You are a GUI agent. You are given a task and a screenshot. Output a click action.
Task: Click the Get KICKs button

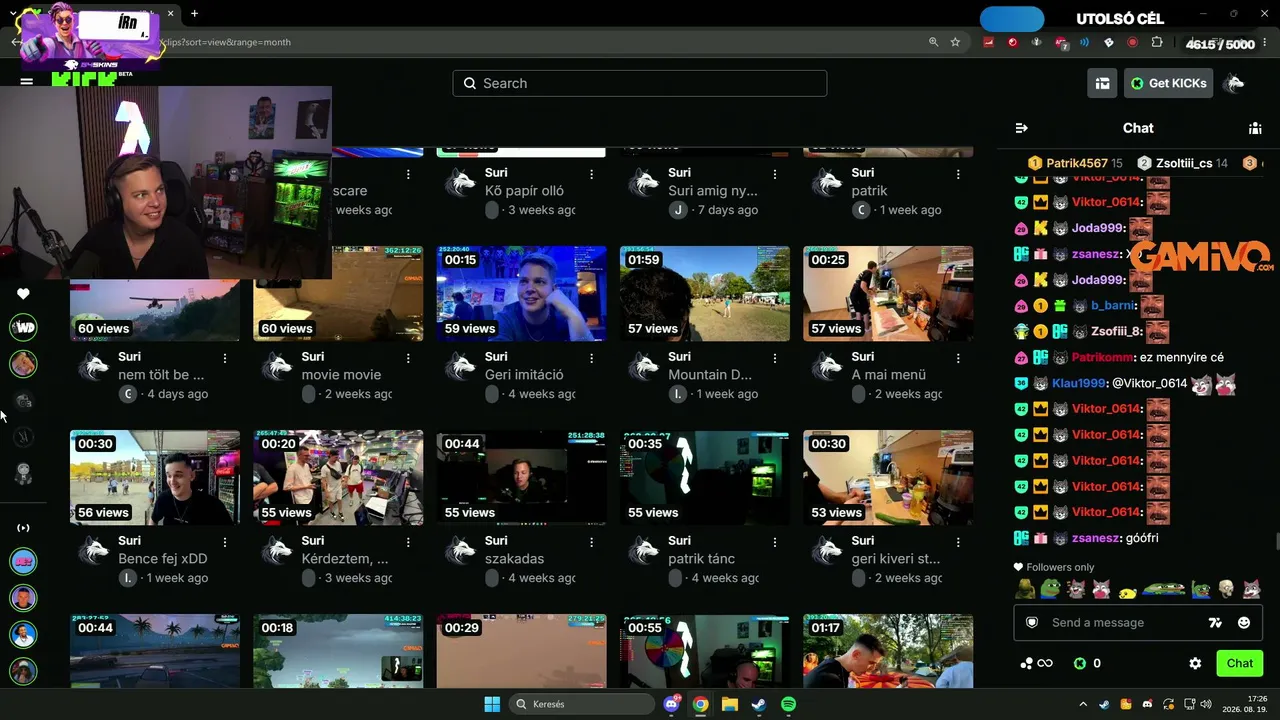(x=1168, y=83)
